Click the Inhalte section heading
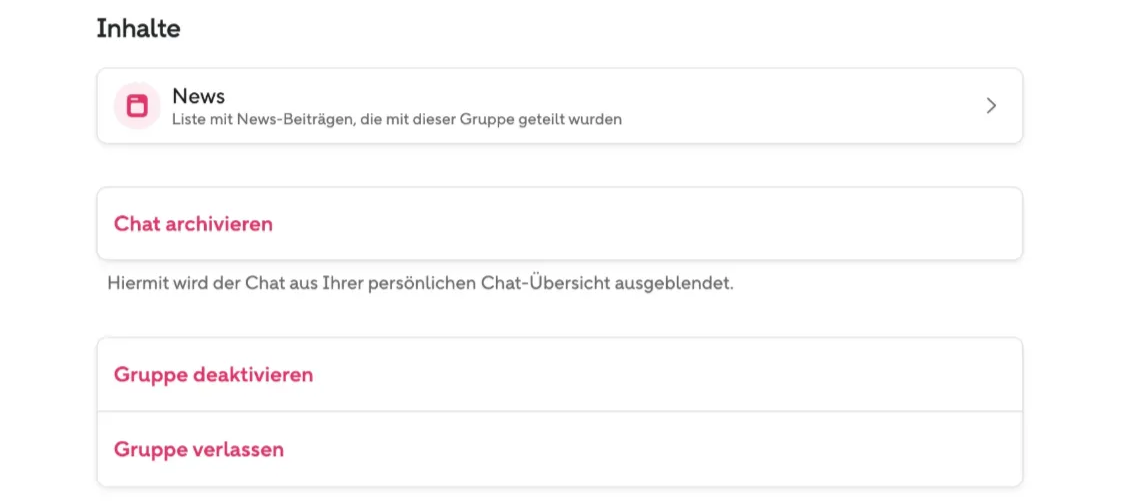The height and width of the screenshot is (502, 1122). pyautogui.click(x=138, y=29)
